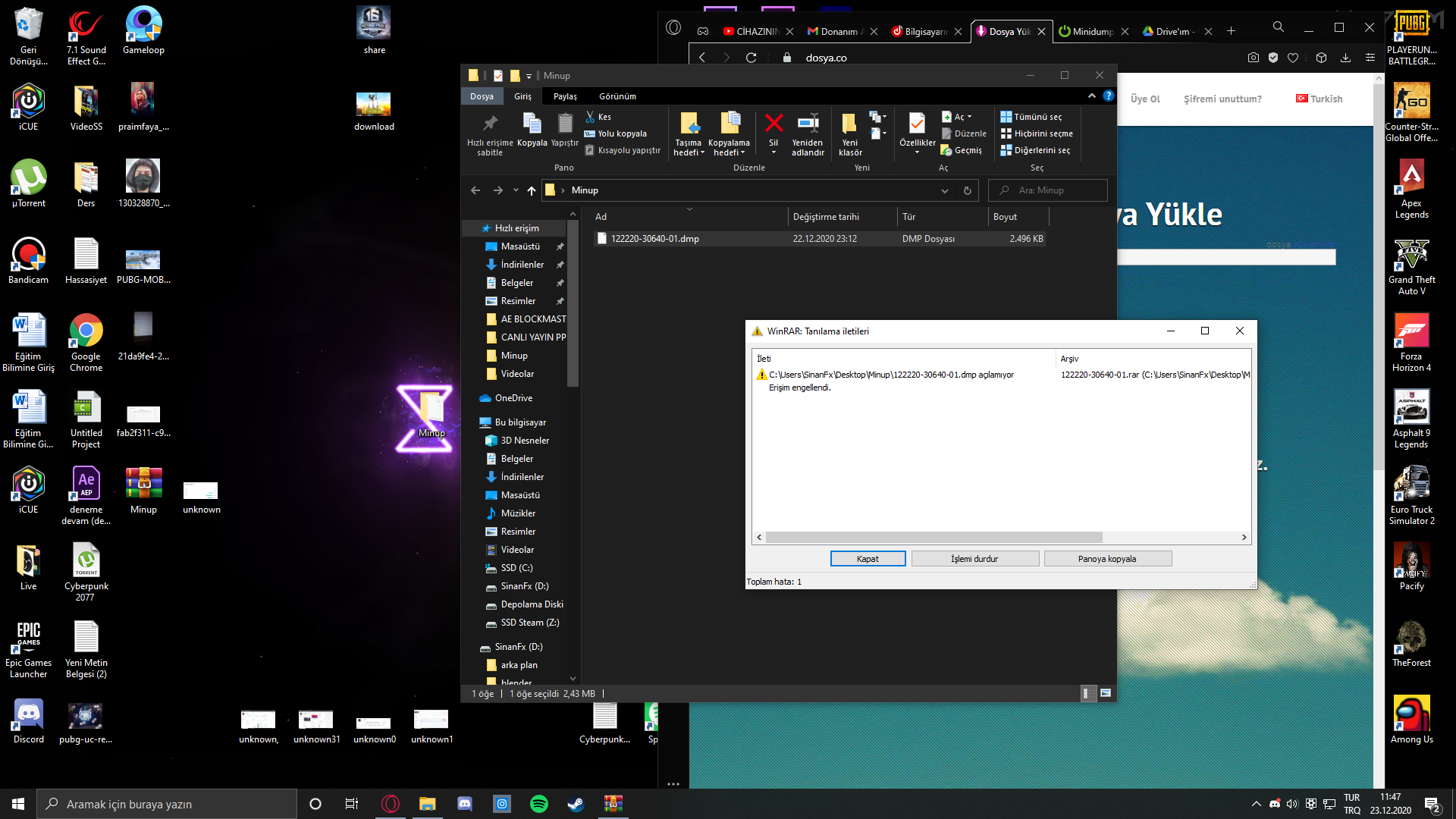Click the Kes (cut) scissors item

[x=598, y=117]
